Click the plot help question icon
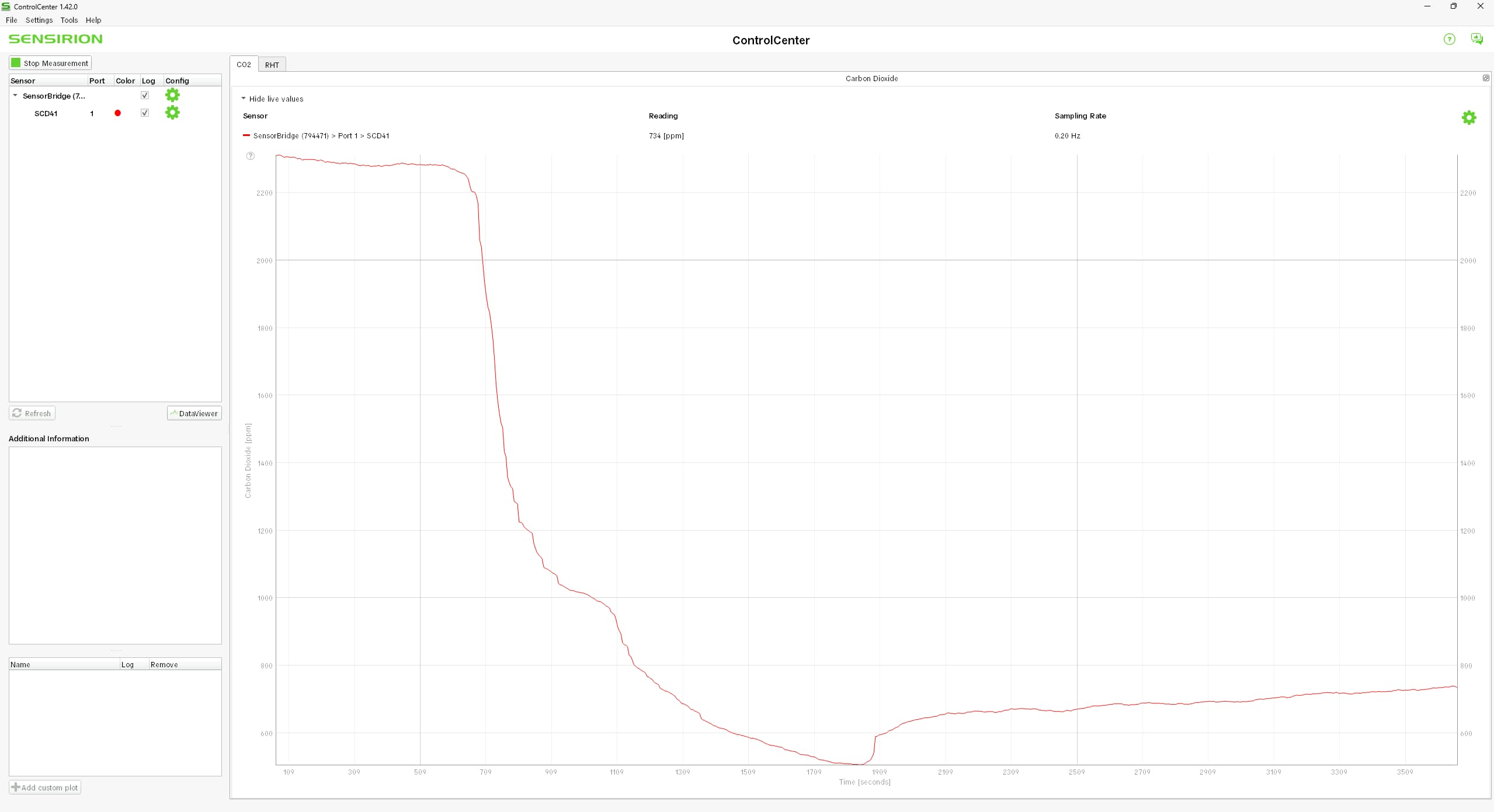The width and height of the screenshot is (1494, 812). pos(251,156)
